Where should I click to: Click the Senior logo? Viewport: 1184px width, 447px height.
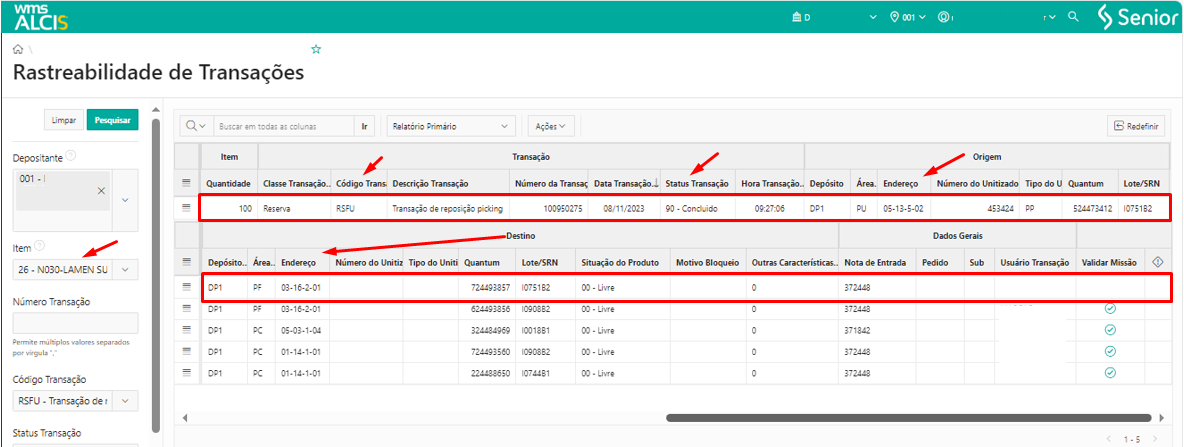tap(1137, 17)
